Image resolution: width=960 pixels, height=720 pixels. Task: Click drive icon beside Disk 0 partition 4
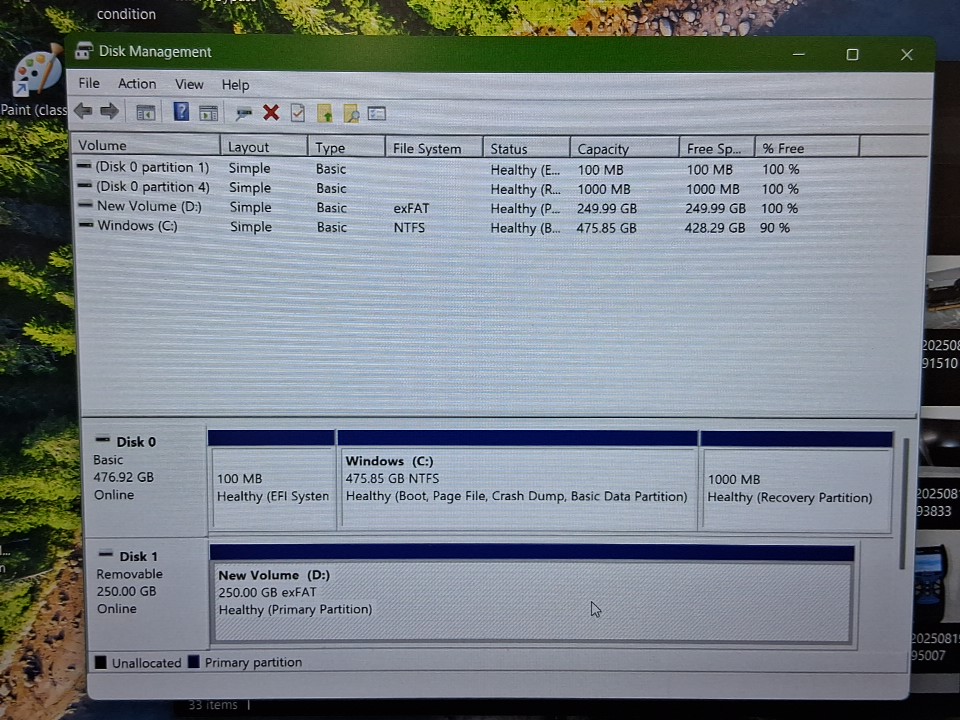pyautogui.click(x=85, y=186)
